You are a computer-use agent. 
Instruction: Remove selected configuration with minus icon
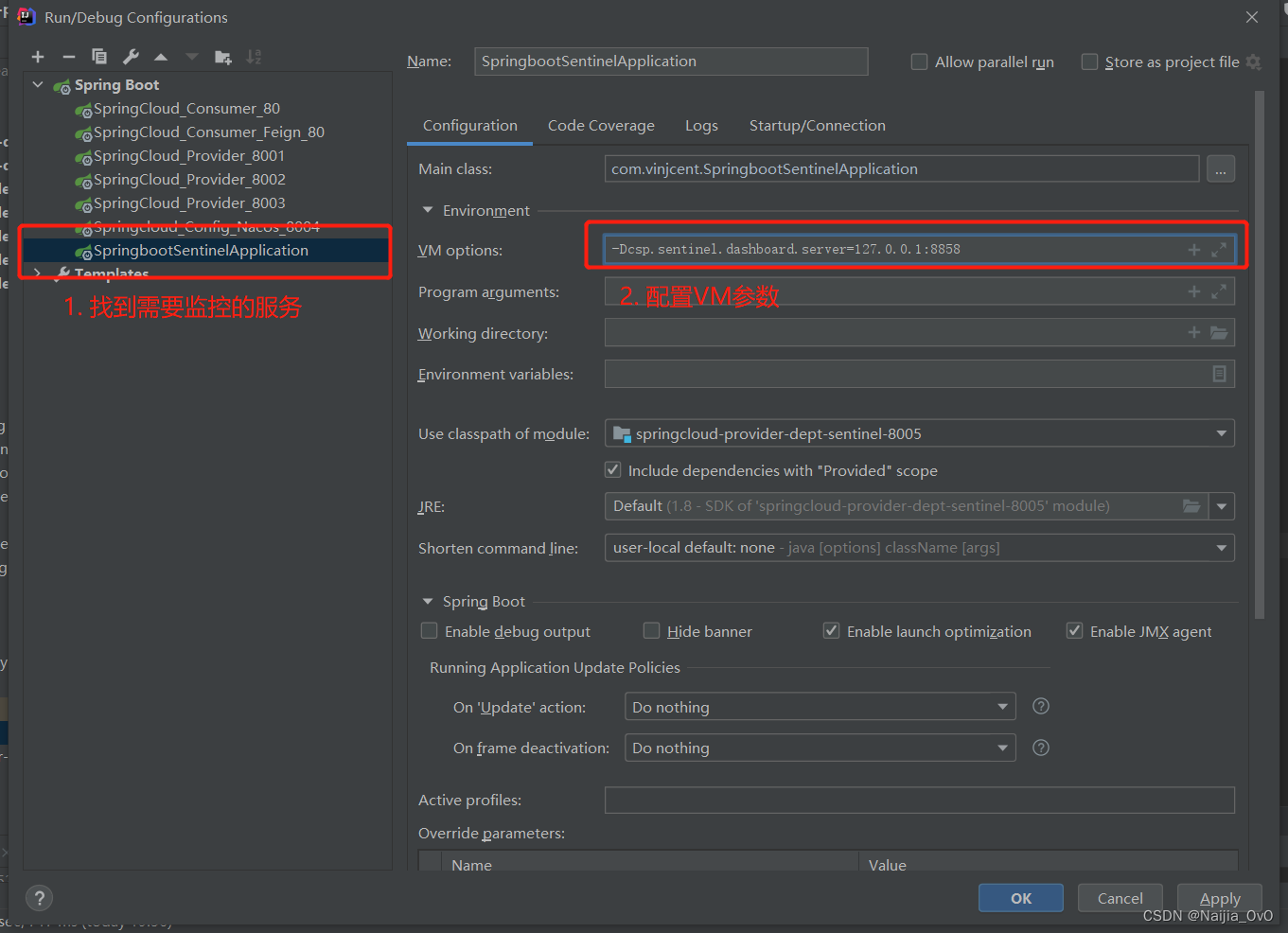tap(68, 57)
